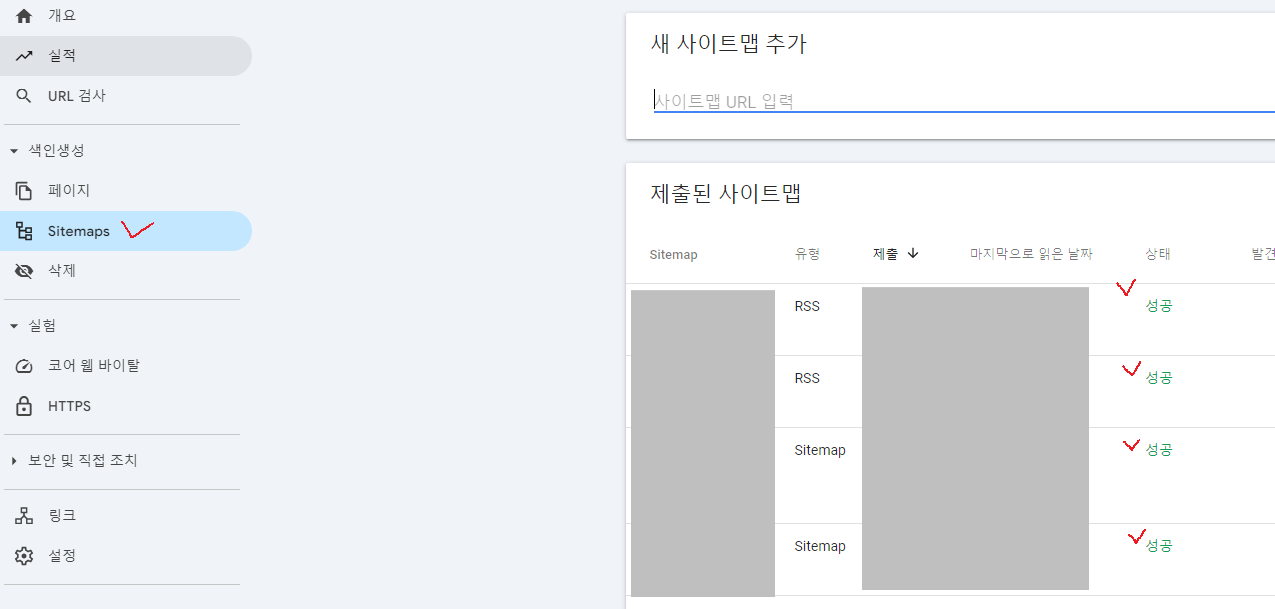1275x609 pixels.
Task: Click the second RSS row type label
Action: pyautogui.click(x=807, y=377)
